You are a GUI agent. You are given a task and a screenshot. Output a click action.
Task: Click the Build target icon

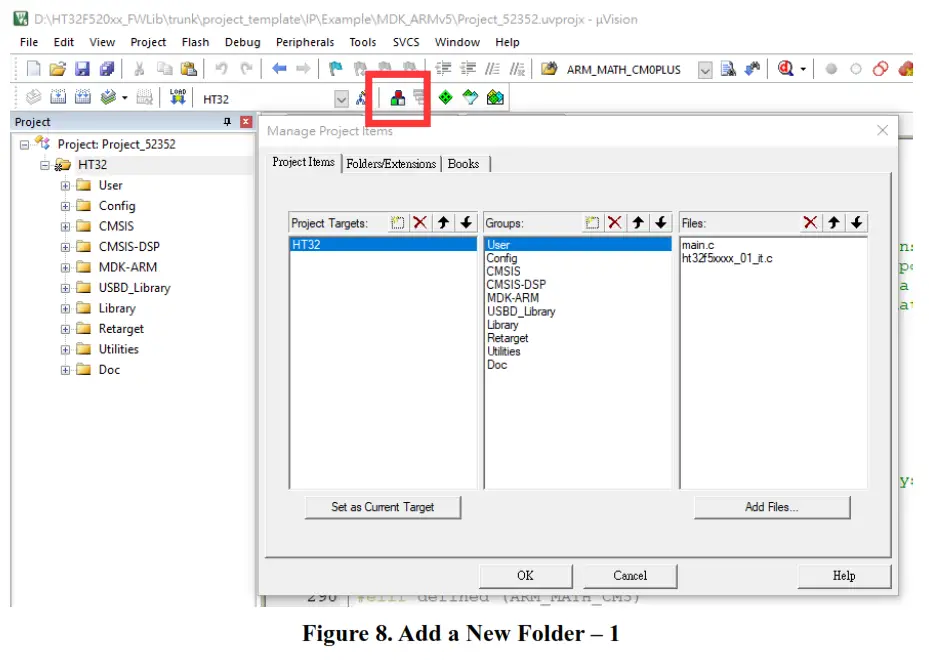coord(58,97)
